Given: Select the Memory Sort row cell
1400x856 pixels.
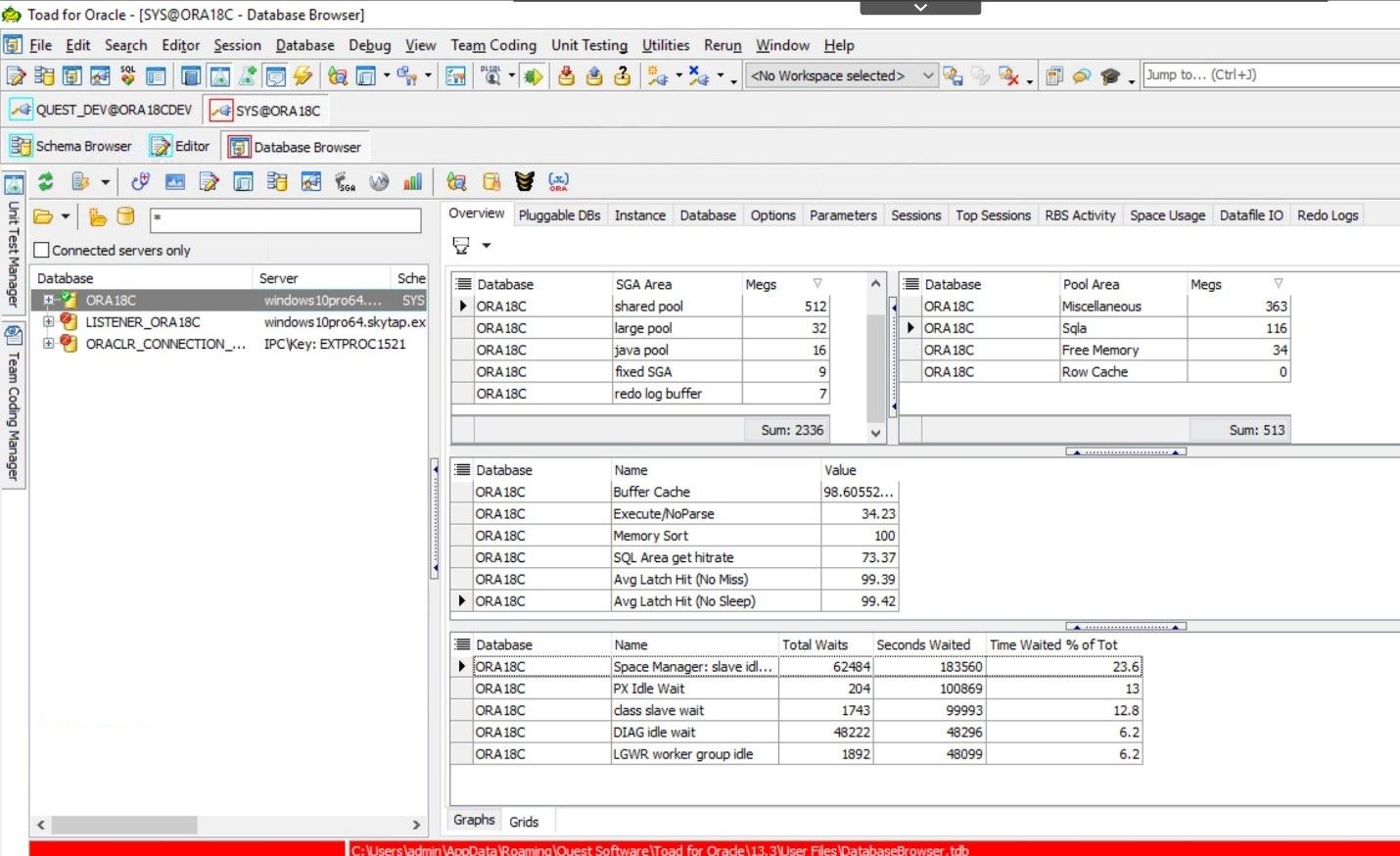Looking at the screenshot, I should pos(716,536).
